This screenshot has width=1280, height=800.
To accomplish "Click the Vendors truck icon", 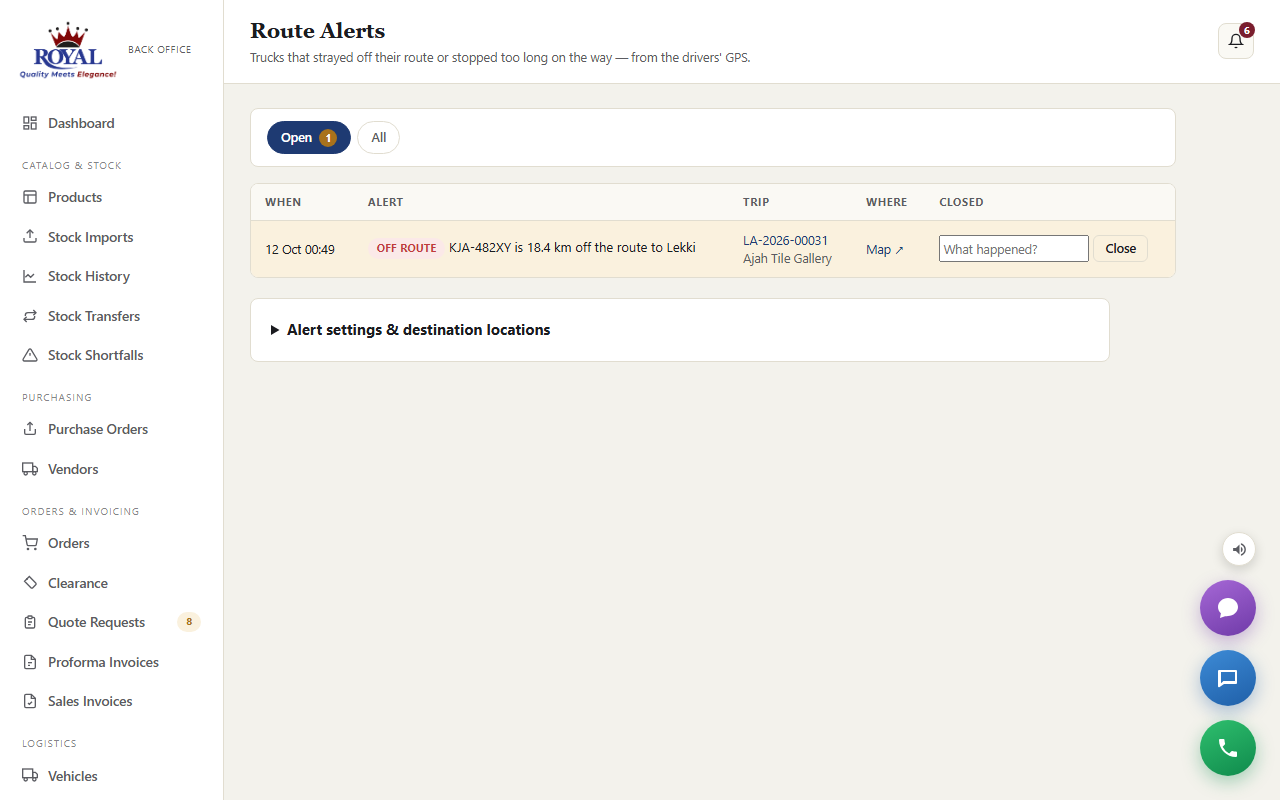I will pyautogui.click(x=30, y=469).
